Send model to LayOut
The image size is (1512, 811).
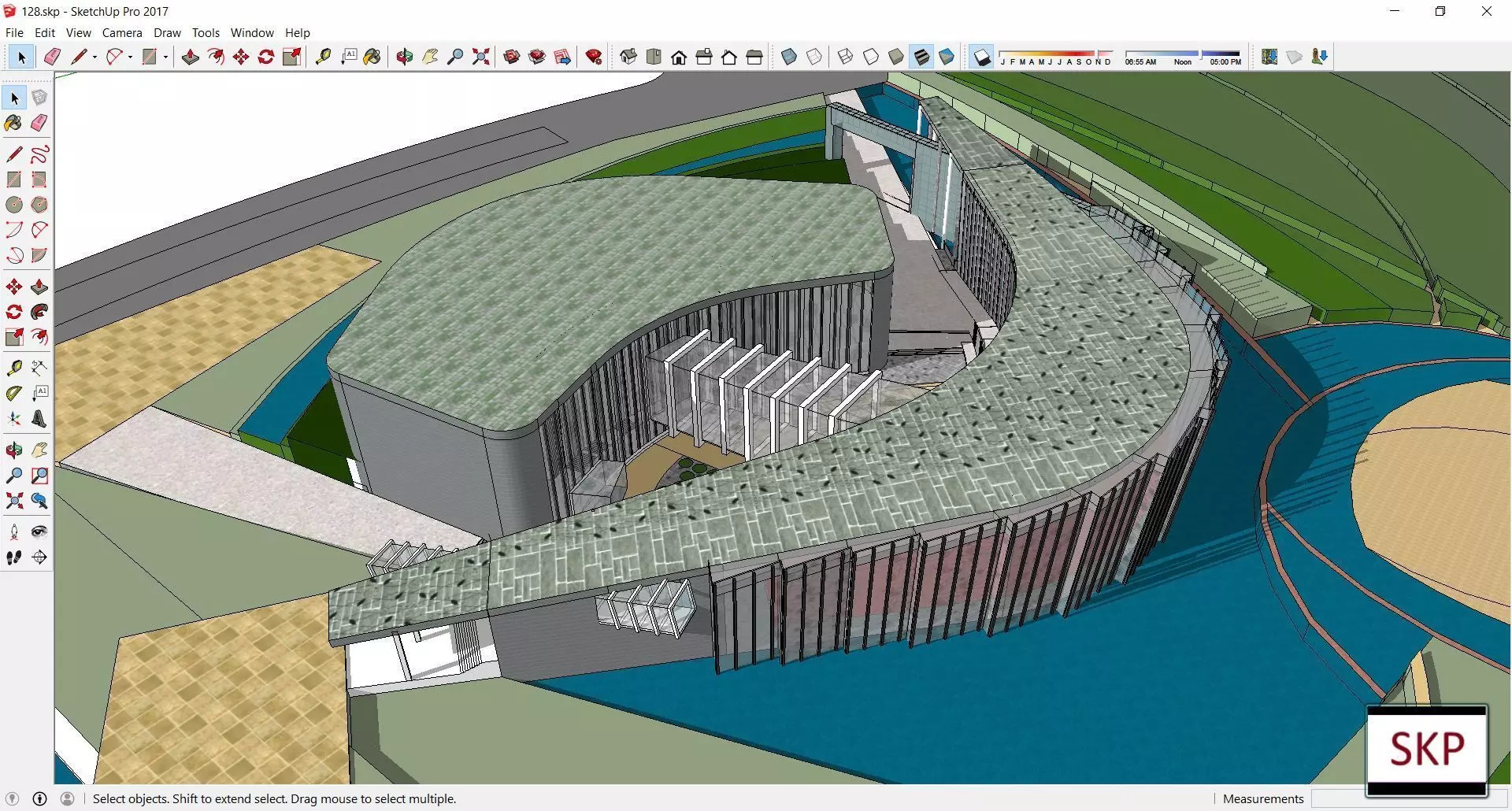(x=562, y=57)
